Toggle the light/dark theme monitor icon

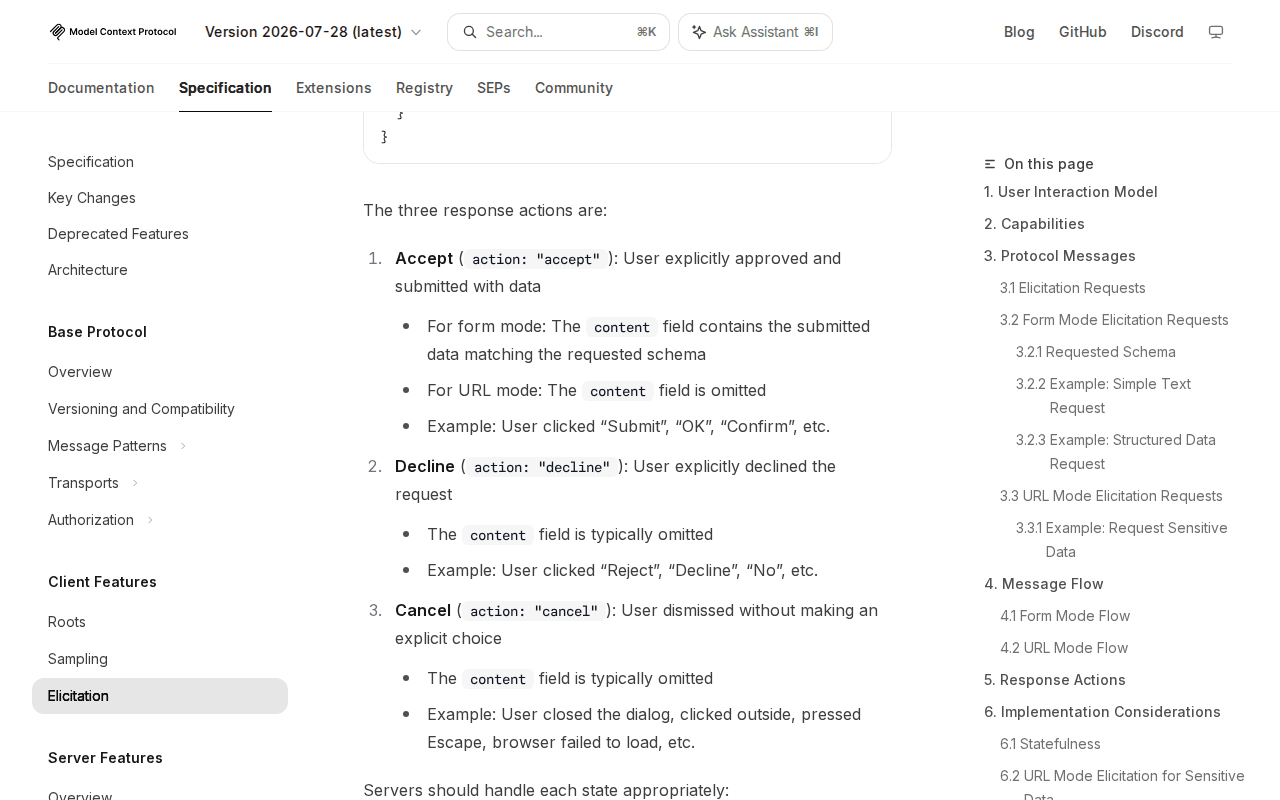coord(1216,32)
